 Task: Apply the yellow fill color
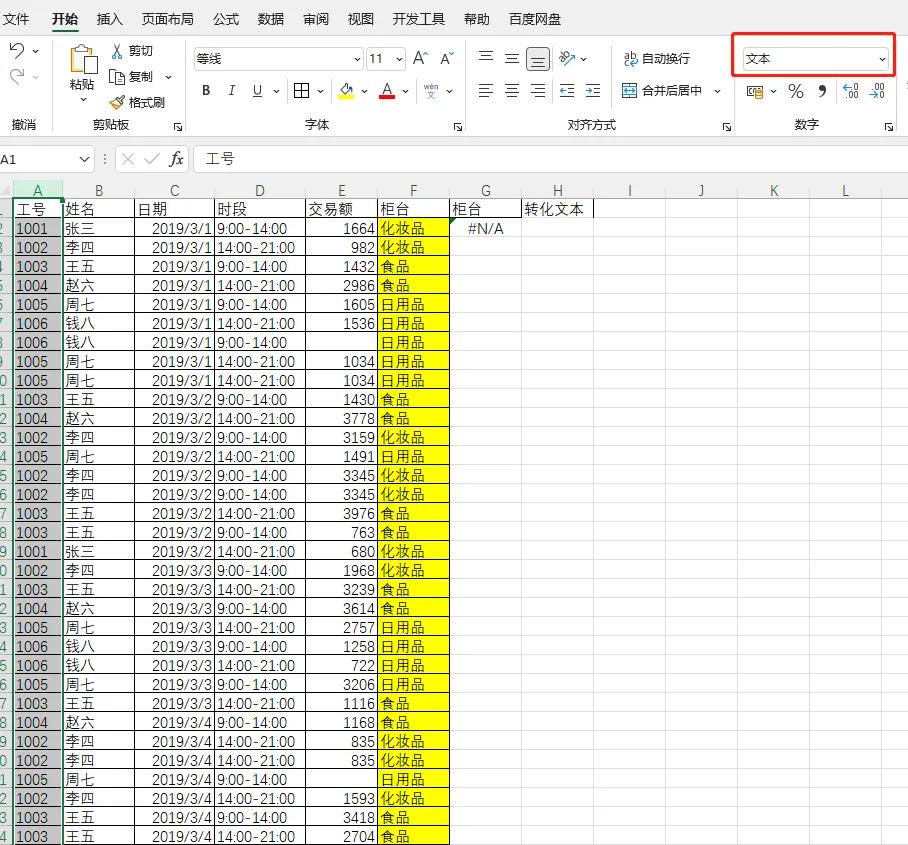[x=346, y=91]
